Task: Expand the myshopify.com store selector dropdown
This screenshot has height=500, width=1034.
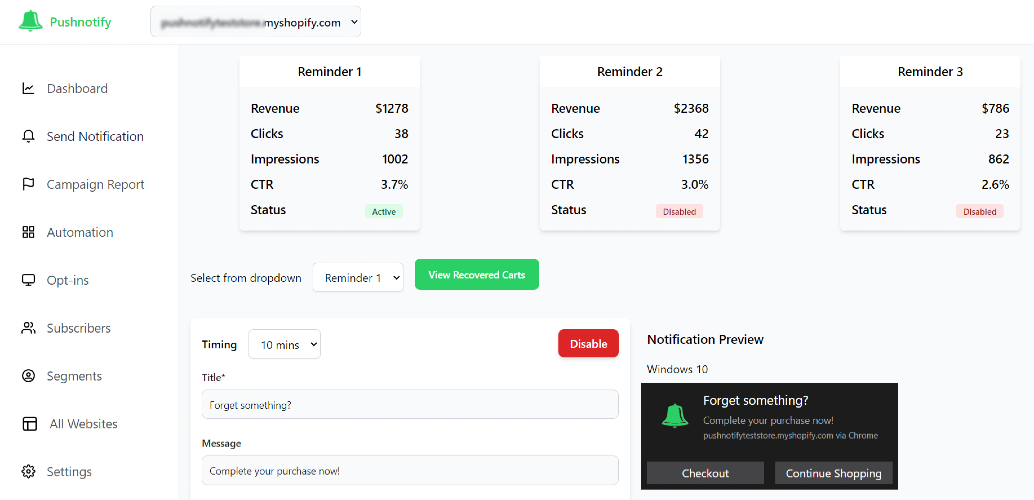Action: point(255,22)
